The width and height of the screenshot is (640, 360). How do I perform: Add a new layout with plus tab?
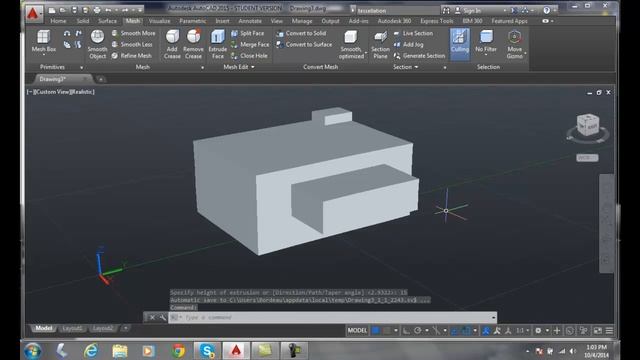click(126, 328)
